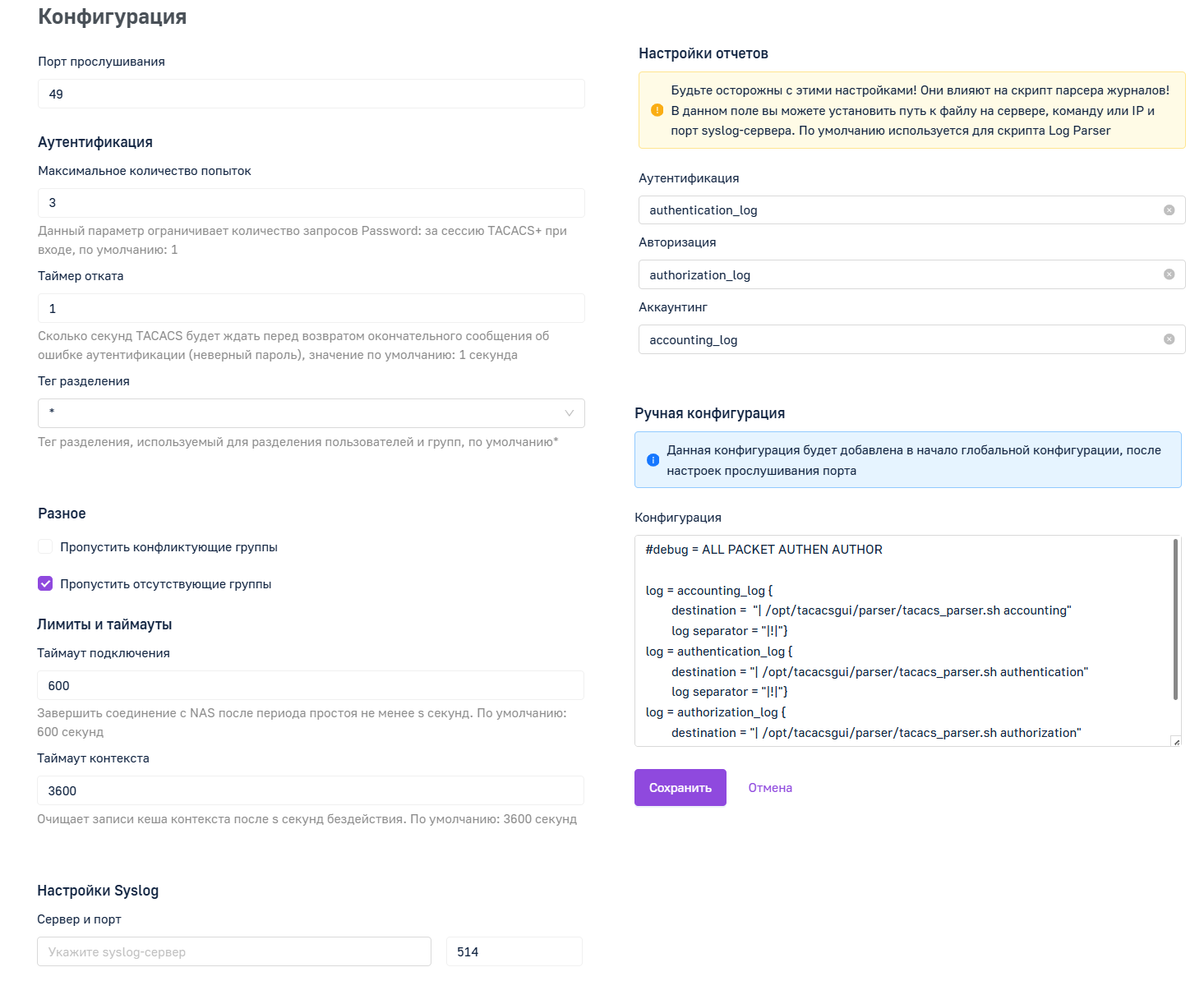Click the 'Максимальное количество попыток' input
The width and height of the screenshot is (1204, 981).
(x=311, y=203)
